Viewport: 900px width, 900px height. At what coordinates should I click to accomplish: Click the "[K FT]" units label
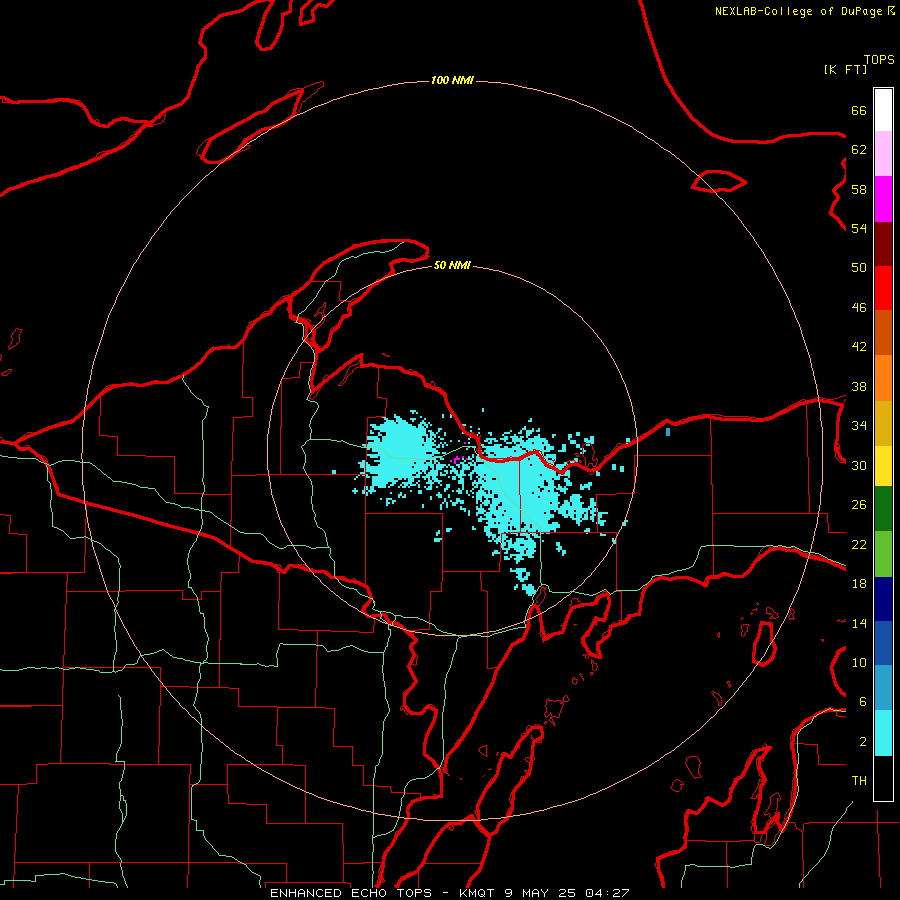(845, 70)
